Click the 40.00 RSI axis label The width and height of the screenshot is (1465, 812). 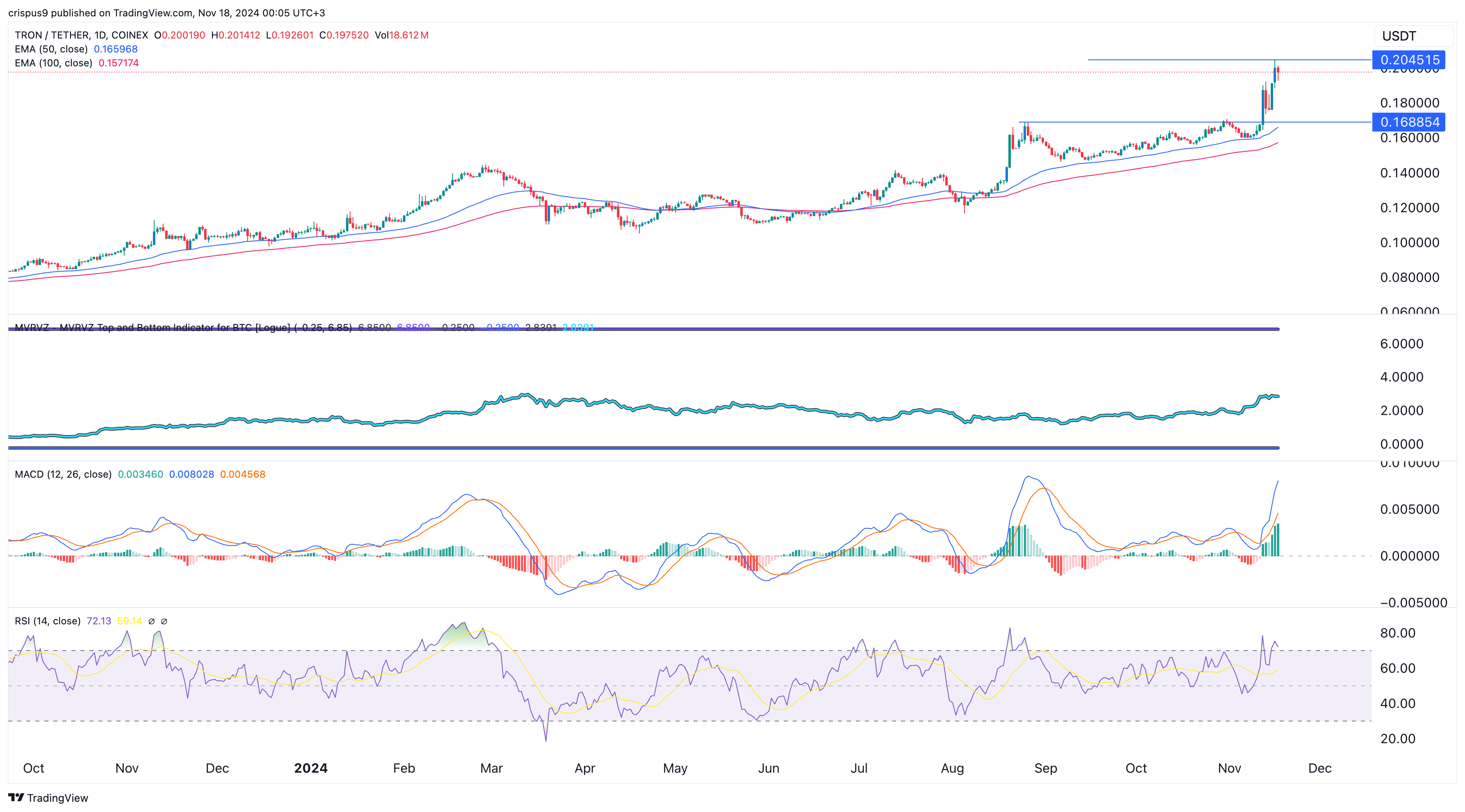(1398, 703)
